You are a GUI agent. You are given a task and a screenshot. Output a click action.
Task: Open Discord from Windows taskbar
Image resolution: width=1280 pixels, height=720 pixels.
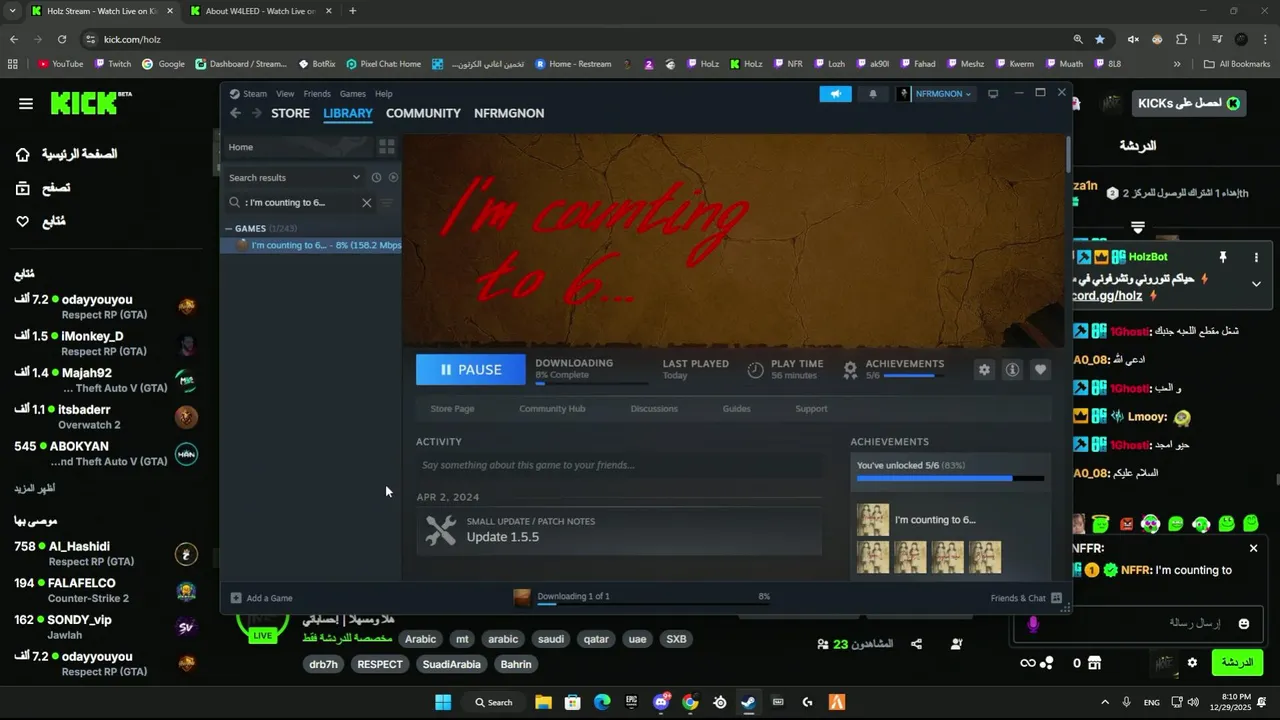(x=661, y=702)
